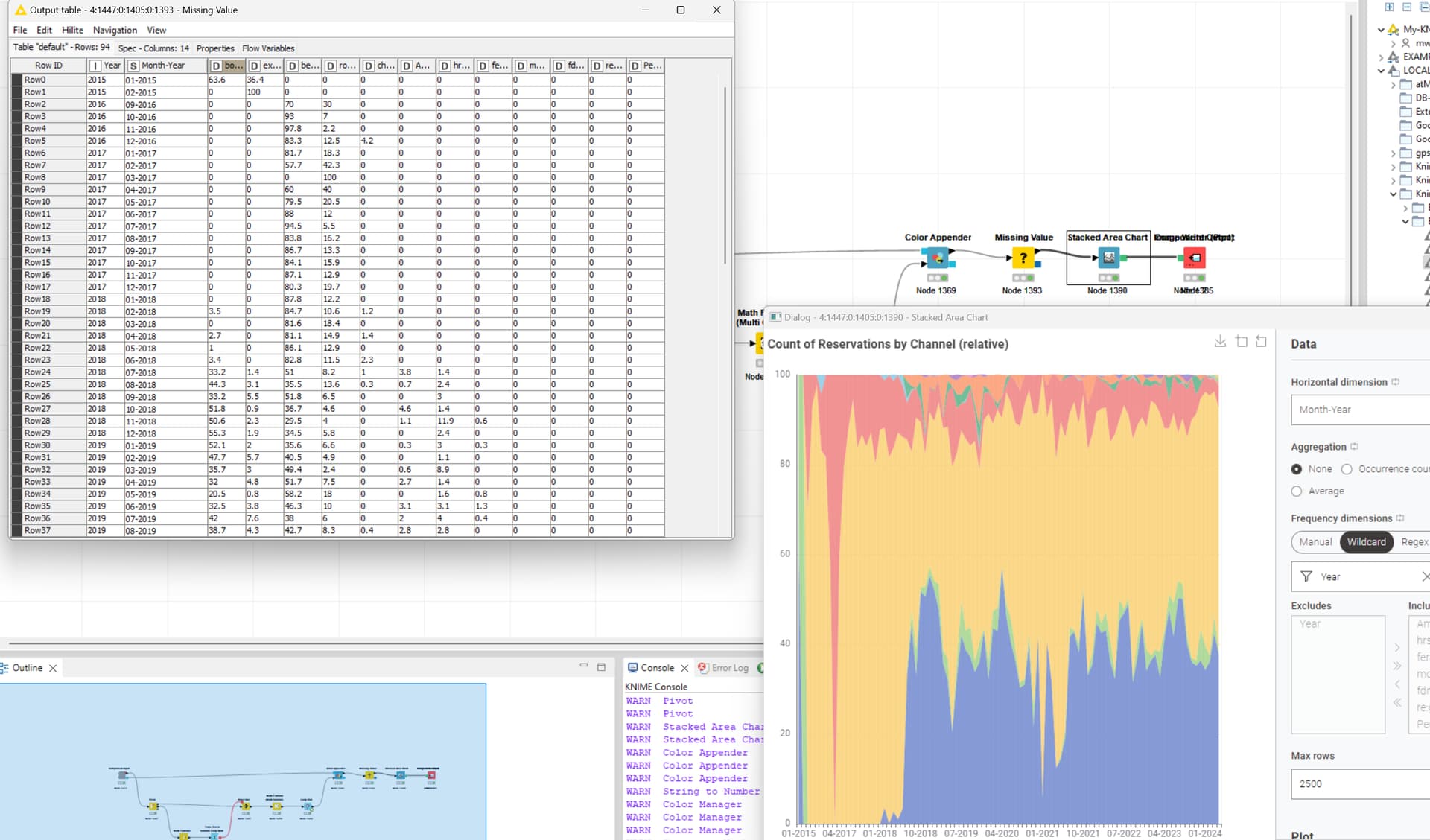Switch frequency selection to Manual mode
Viewport: 1430px width, 840px height.
tap(1315, 542)
